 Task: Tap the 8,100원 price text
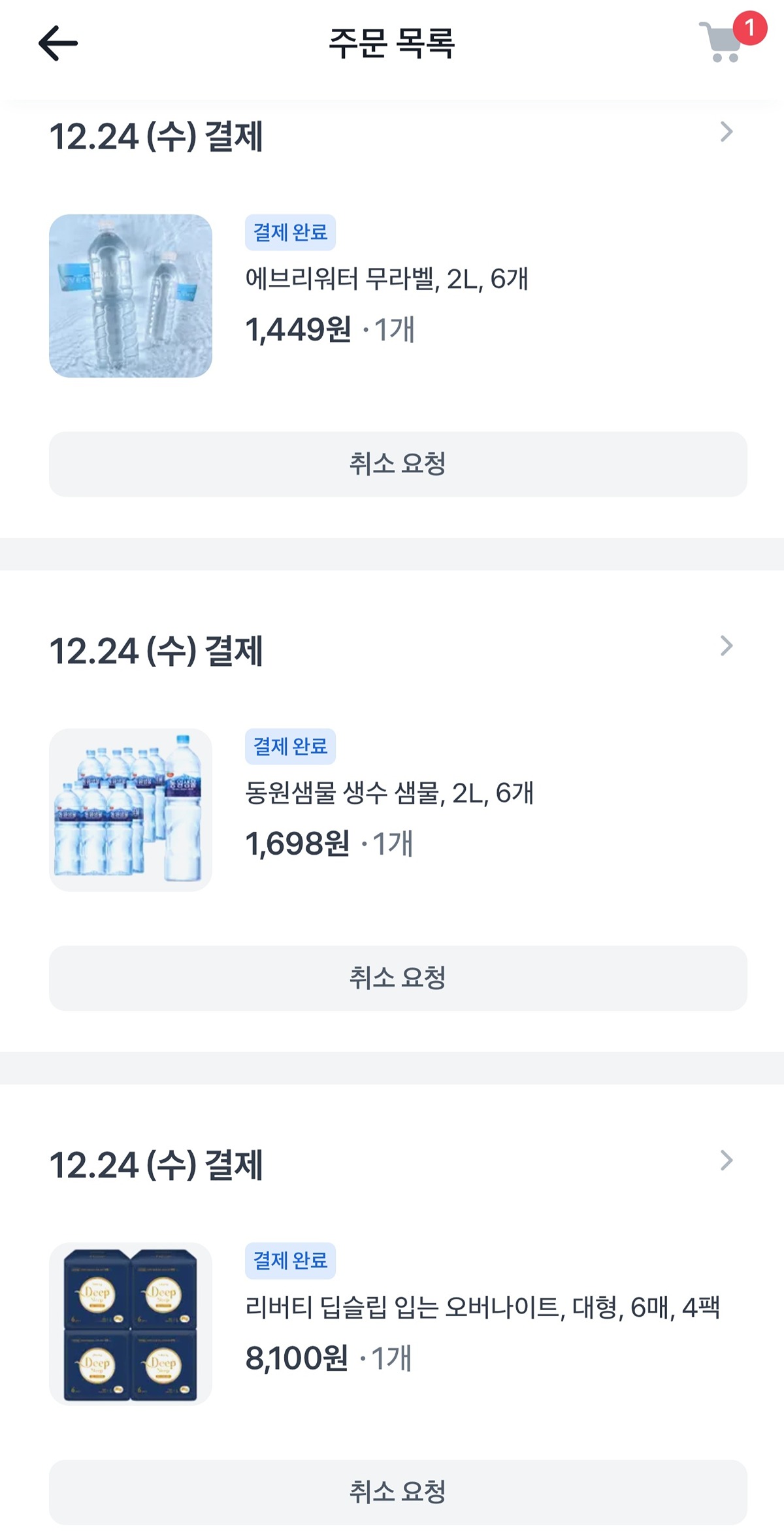(x=297, y=1358)
